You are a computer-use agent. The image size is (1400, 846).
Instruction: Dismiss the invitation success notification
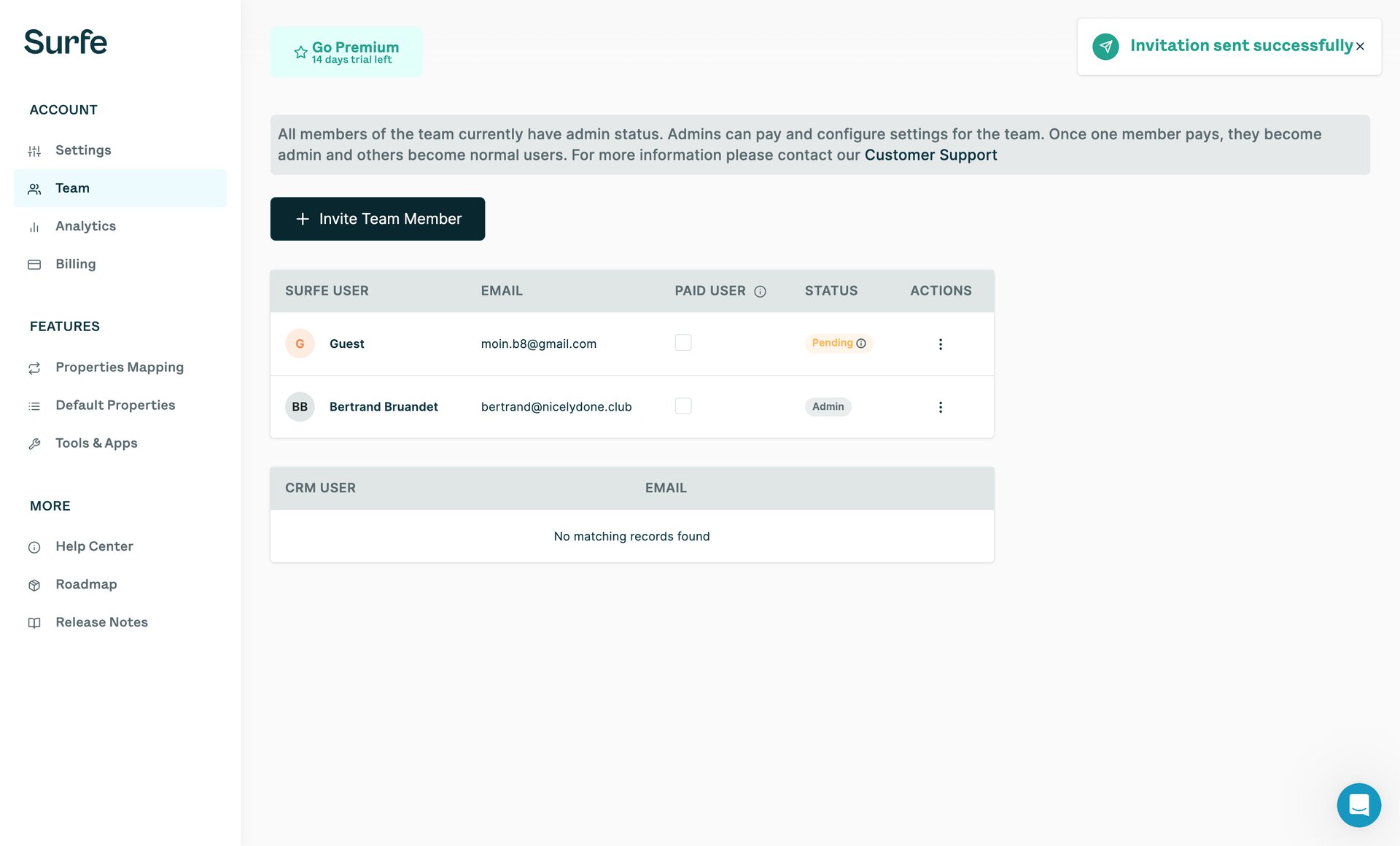(1361, 46)
